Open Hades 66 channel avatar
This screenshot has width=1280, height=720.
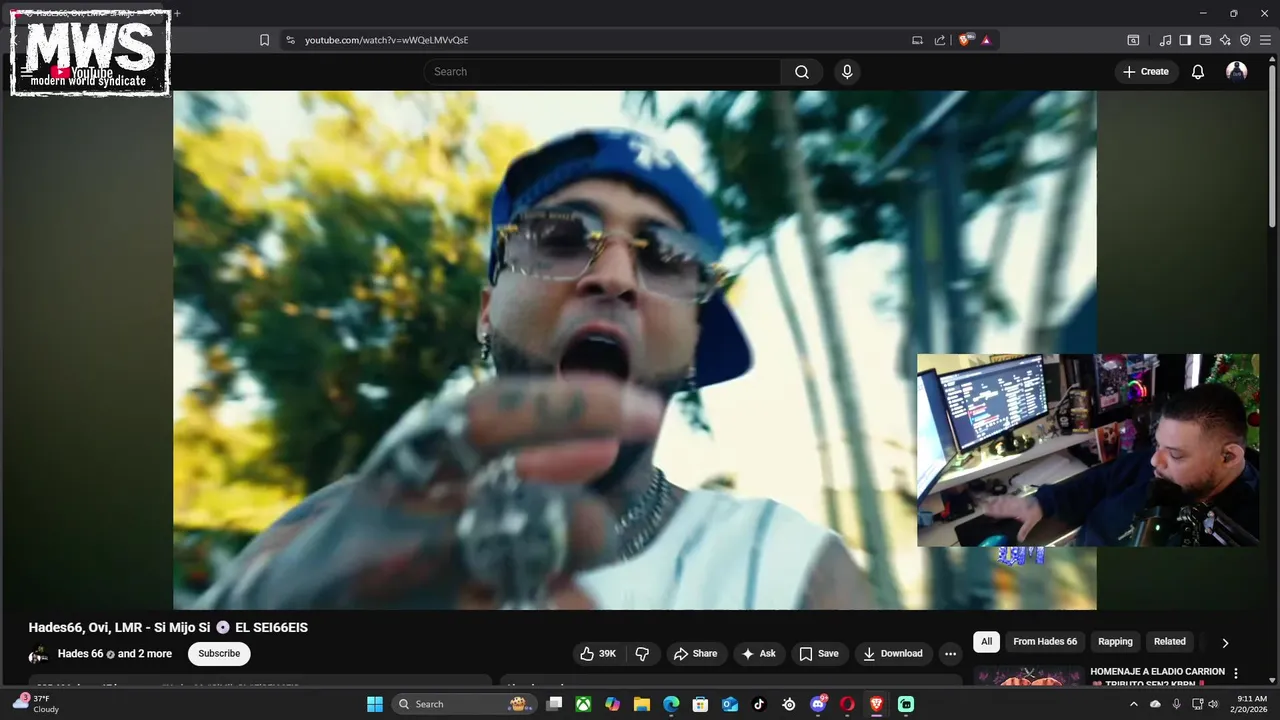click(38, 655)
